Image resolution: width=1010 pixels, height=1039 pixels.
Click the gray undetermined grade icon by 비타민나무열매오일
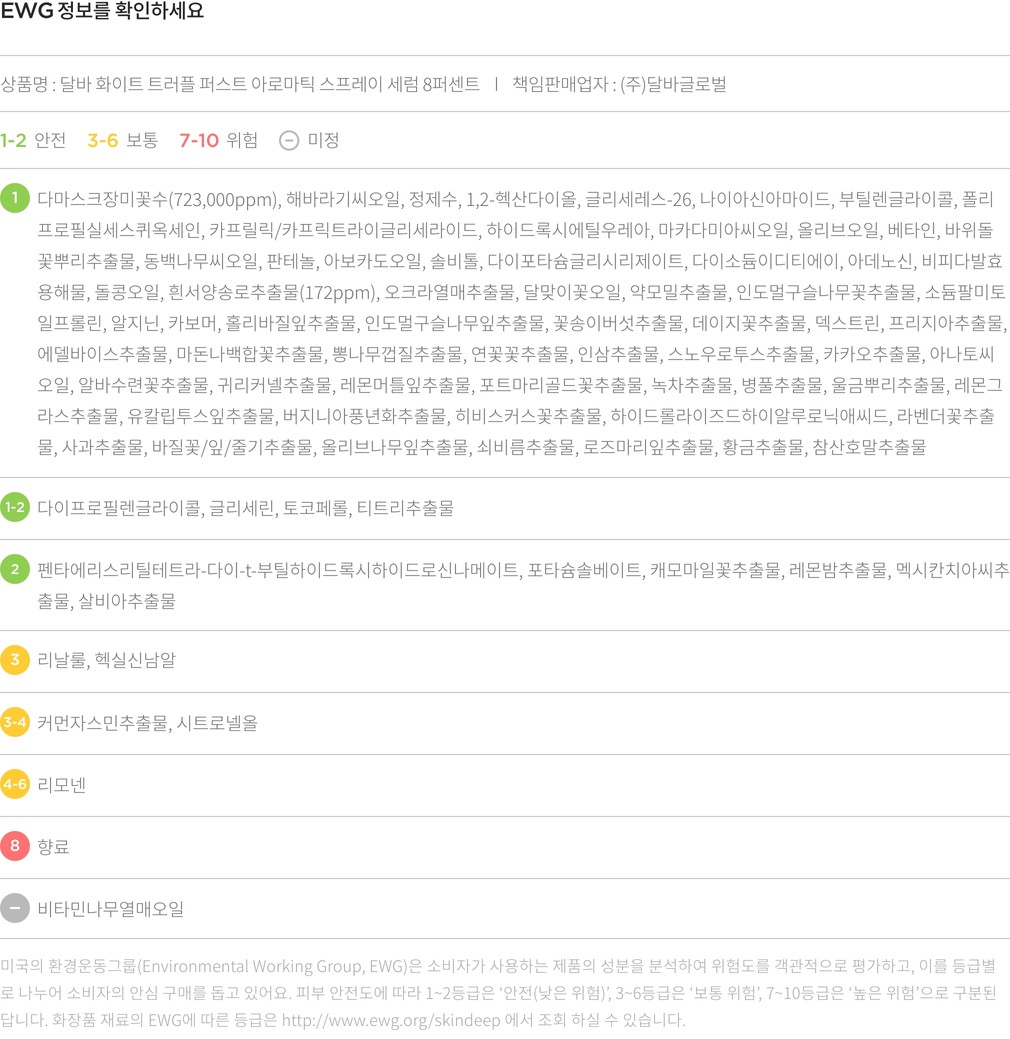15,908
